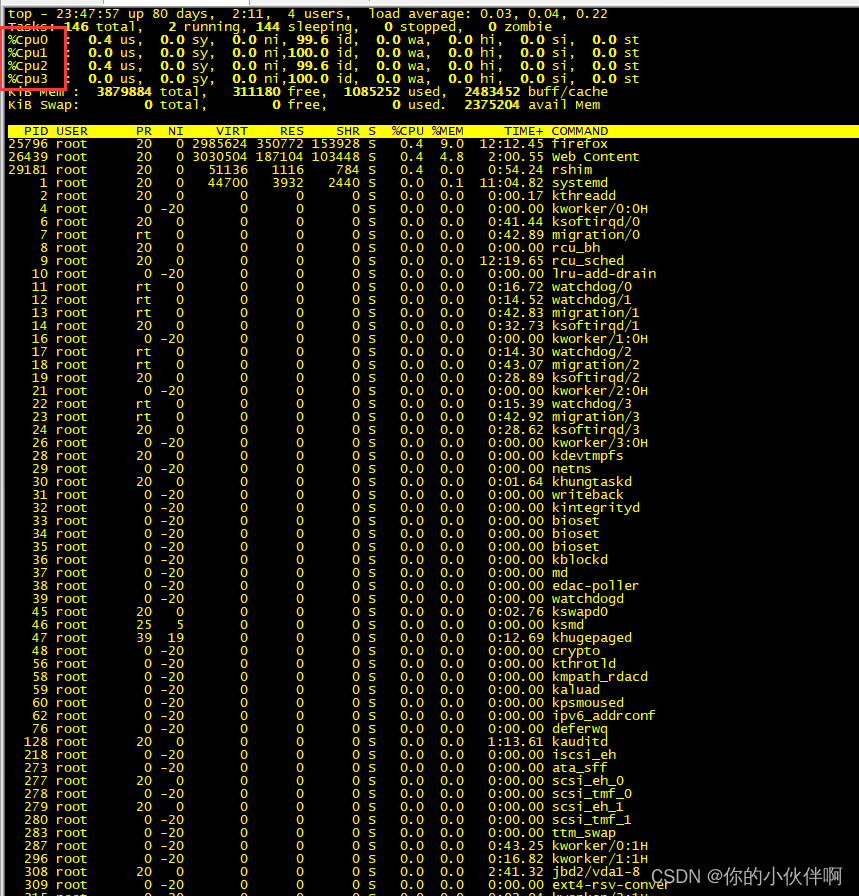Click the scsi_tmf_0 command name

pos(592,794)
